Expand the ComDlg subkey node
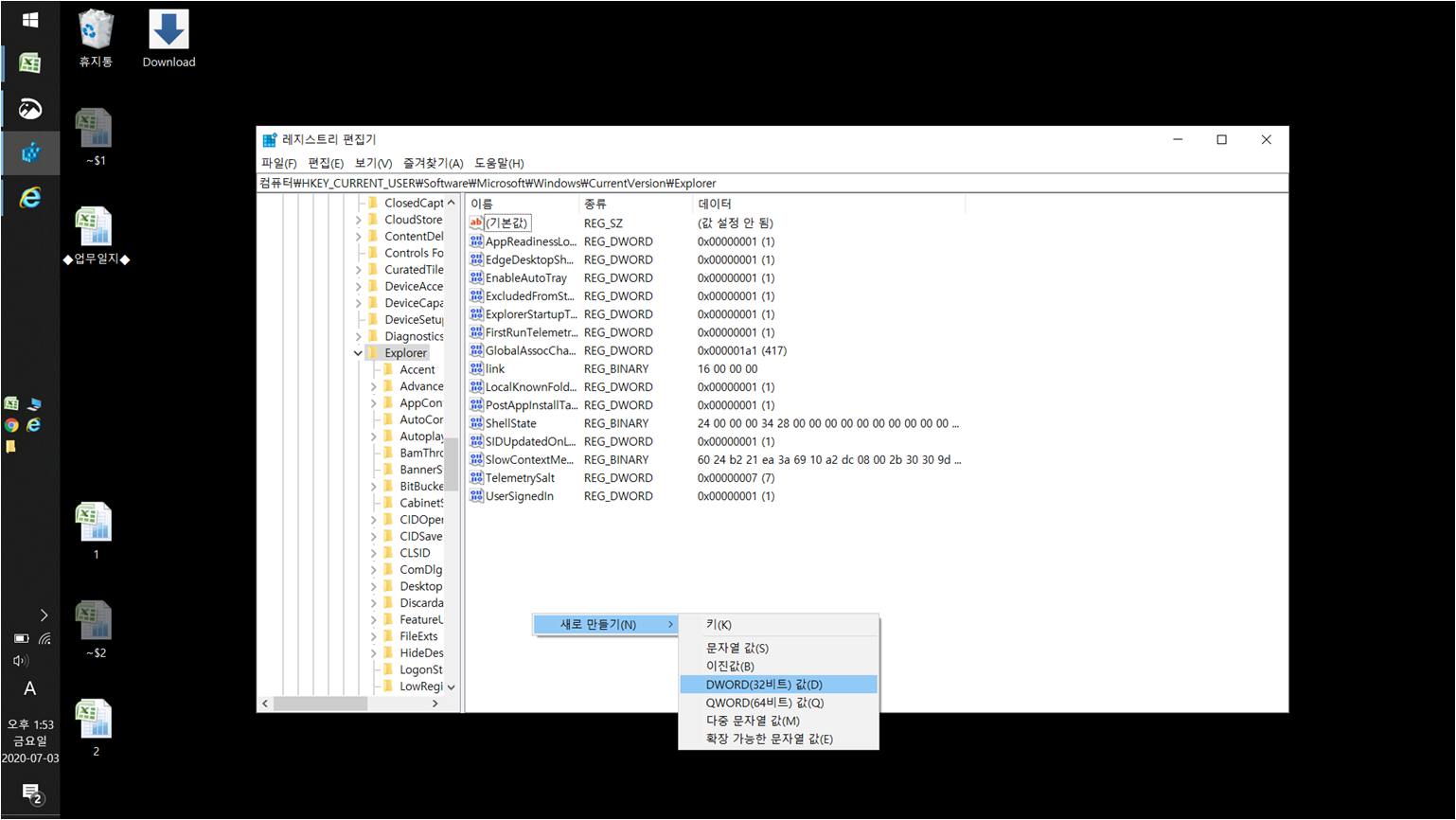The height and width of the screenshot is (820, 1456). coord(373,570)
